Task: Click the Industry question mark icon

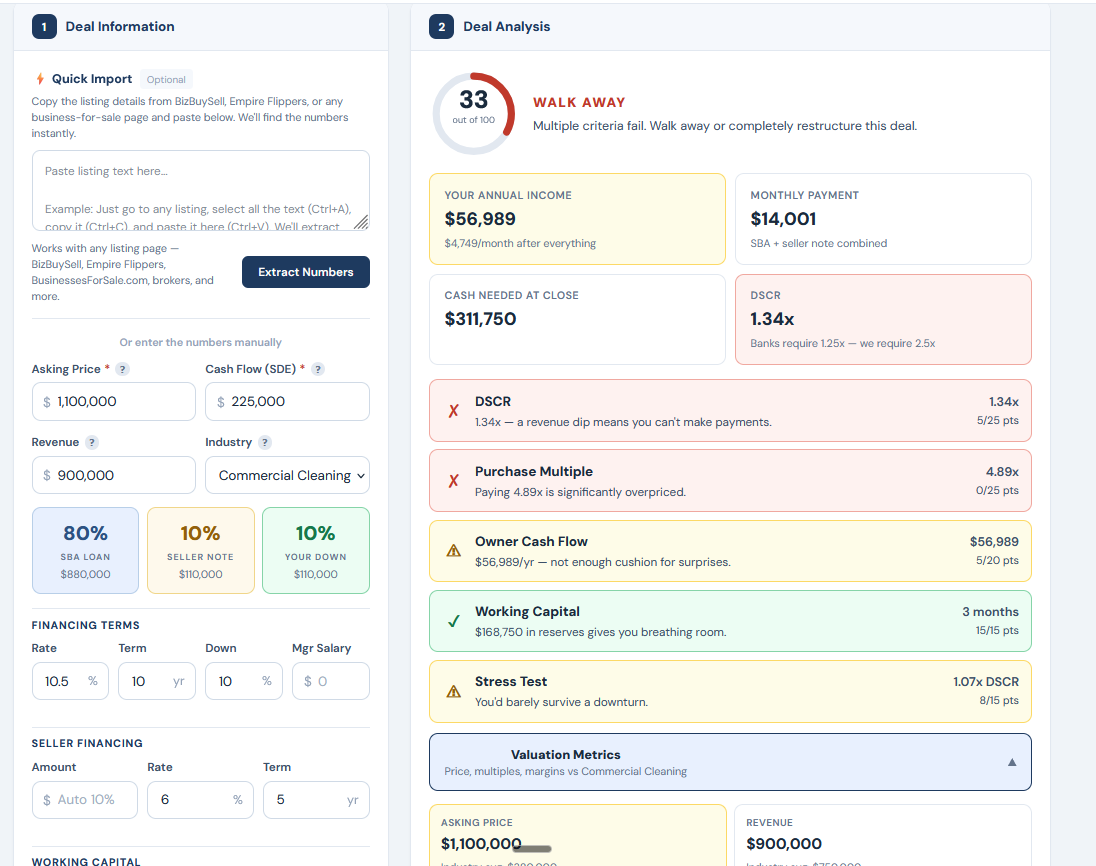Action: pyautogui.click(x=267, y=442)
